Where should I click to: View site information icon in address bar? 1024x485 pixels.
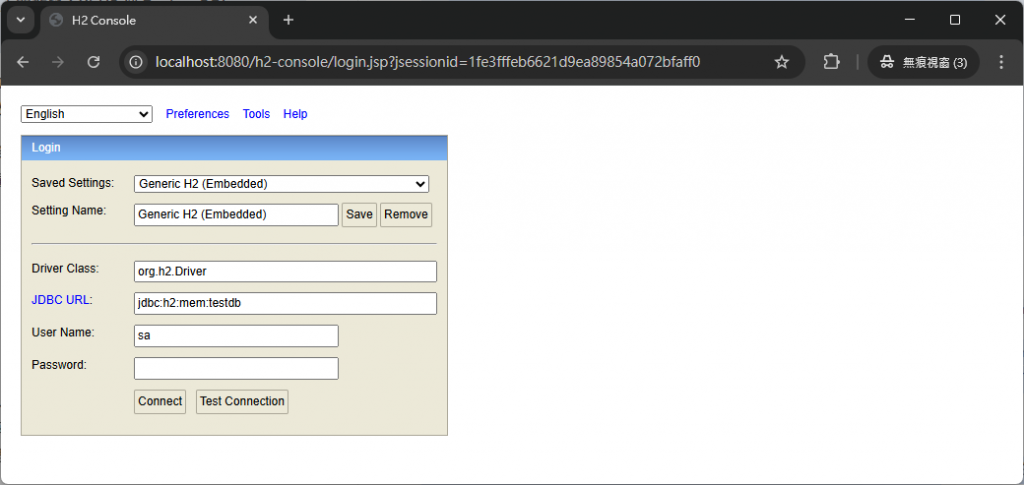136,62
